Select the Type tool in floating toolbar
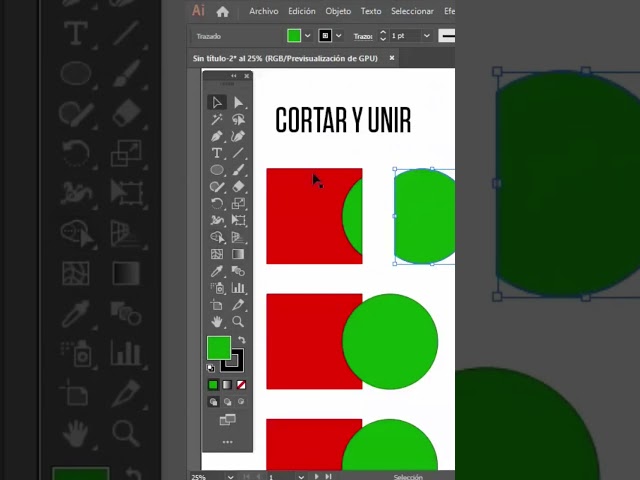 click(x=217, y=153)
